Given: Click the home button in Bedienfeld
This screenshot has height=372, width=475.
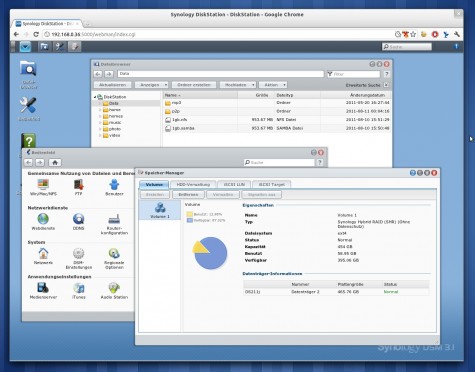Looking at the screenshot, I should [55, 162].
